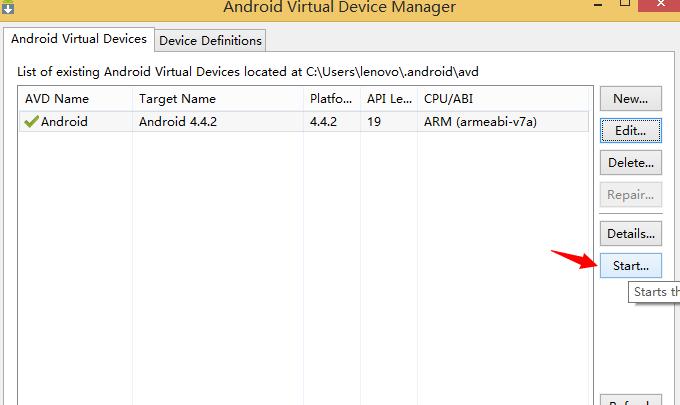
Task: Select the Android Virtual Devices tab
Action: (79, 39)
